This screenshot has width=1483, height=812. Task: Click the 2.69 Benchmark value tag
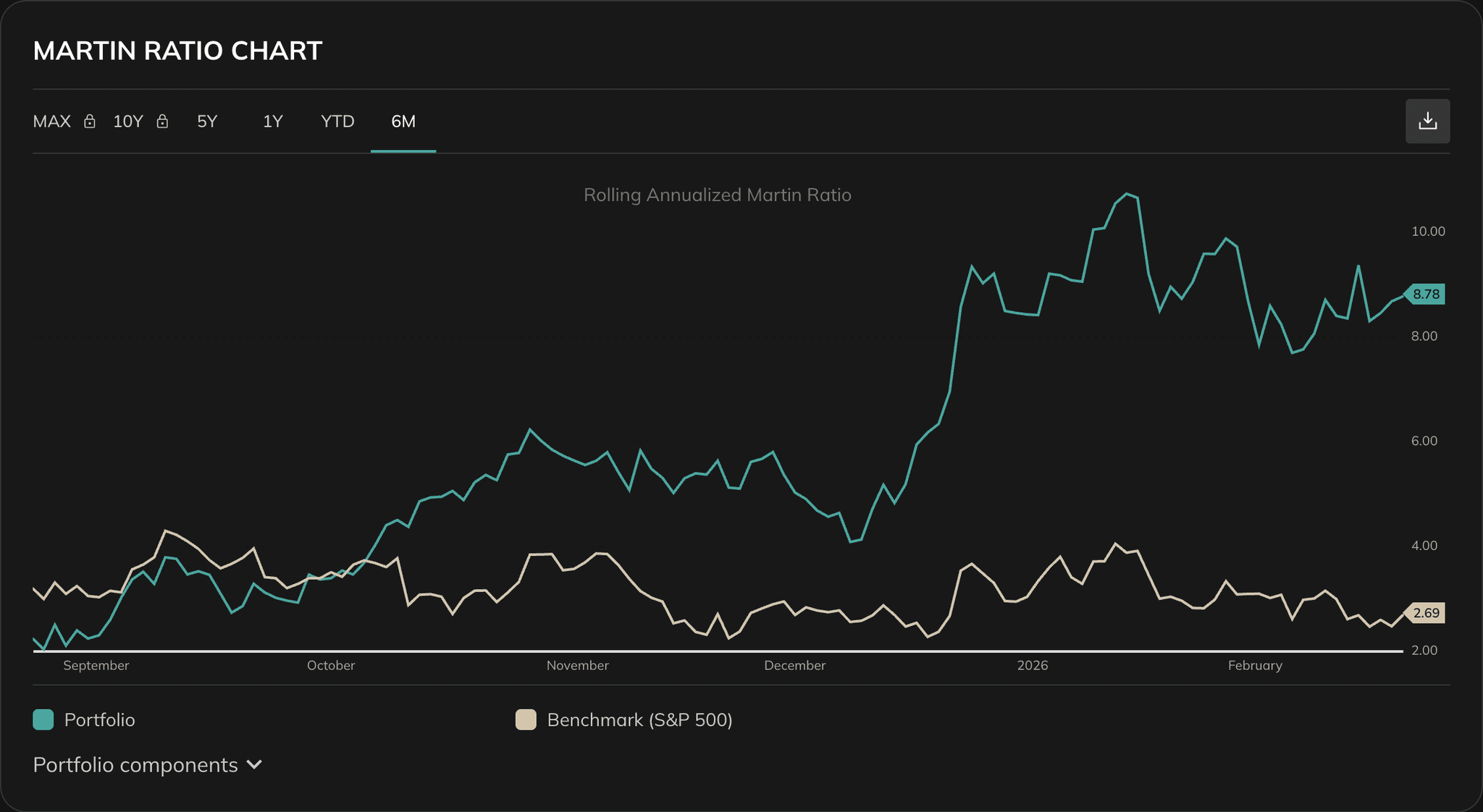click(1426, 612)
